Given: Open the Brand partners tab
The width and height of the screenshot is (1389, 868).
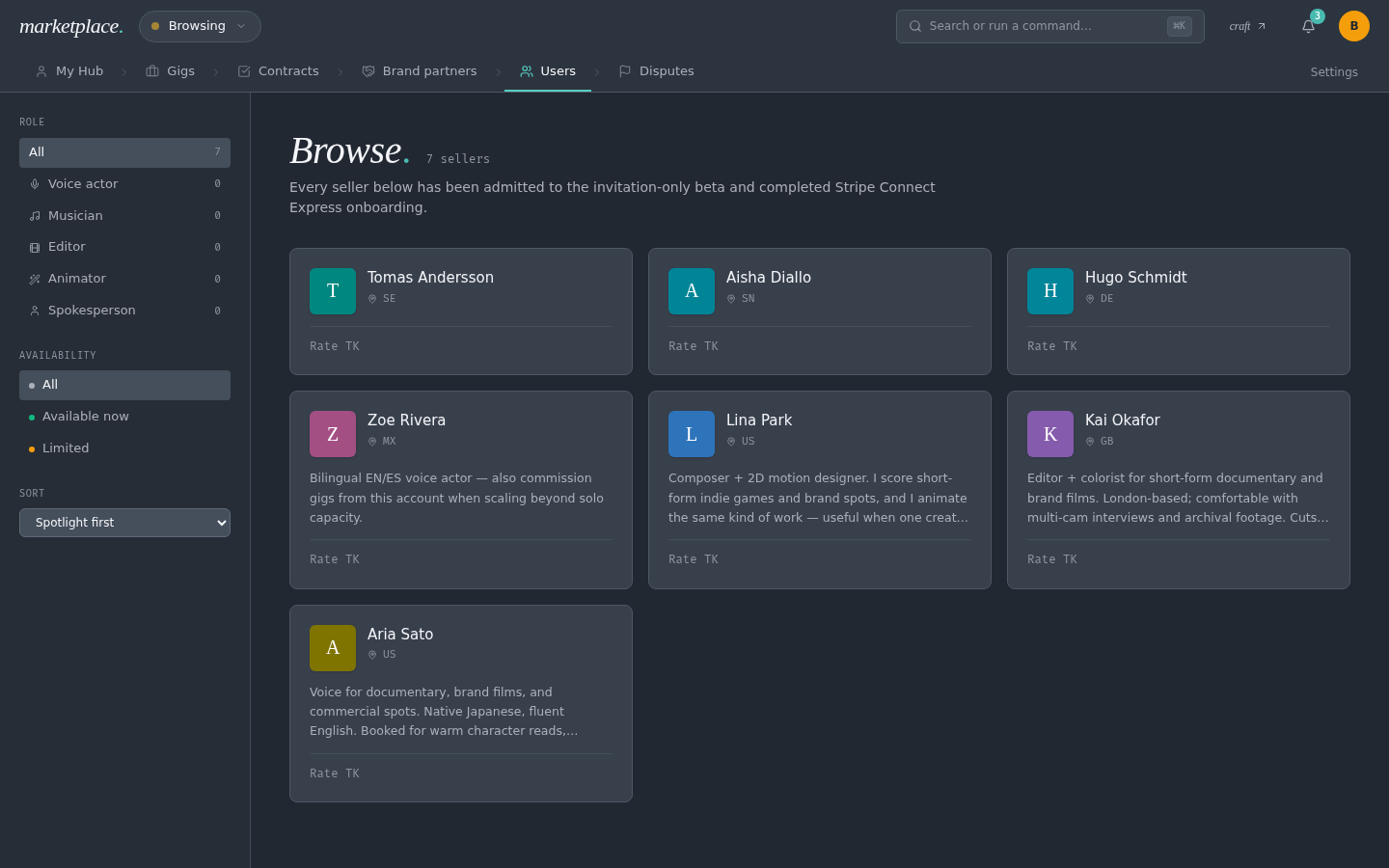Looking at the screenshot, I should (x=420, y=71).
